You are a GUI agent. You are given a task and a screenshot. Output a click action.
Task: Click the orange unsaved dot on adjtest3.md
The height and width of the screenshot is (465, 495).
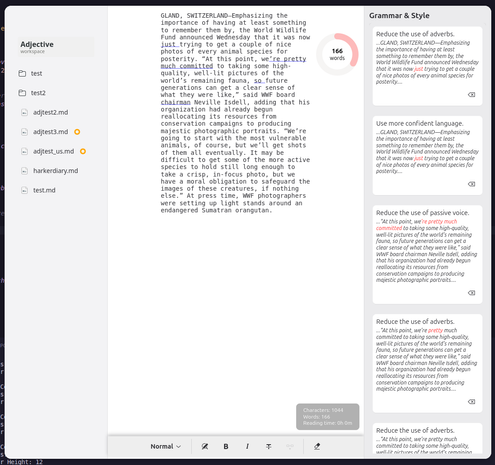click(77, 132)
